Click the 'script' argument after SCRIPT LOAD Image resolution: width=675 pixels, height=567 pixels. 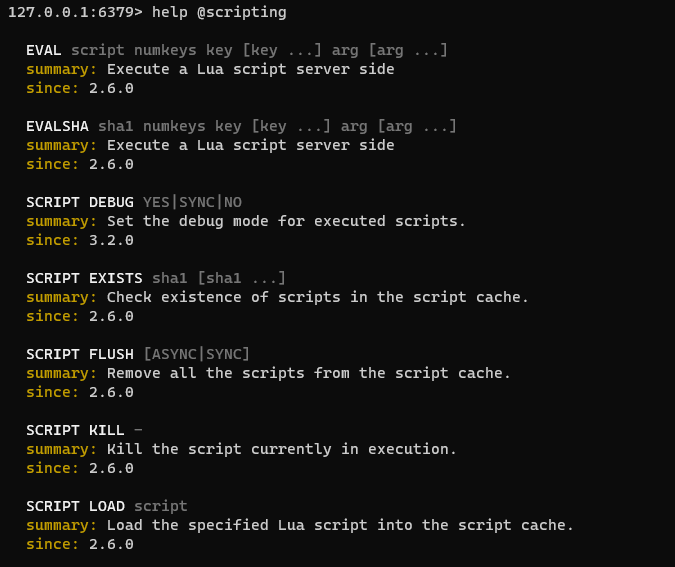[161, 507]
